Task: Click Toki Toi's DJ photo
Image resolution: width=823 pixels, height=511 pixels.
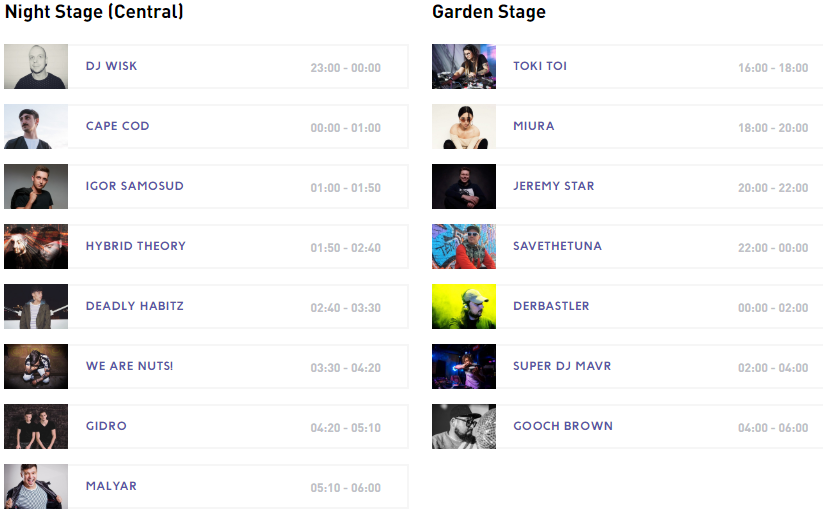Action: [464, 67]
